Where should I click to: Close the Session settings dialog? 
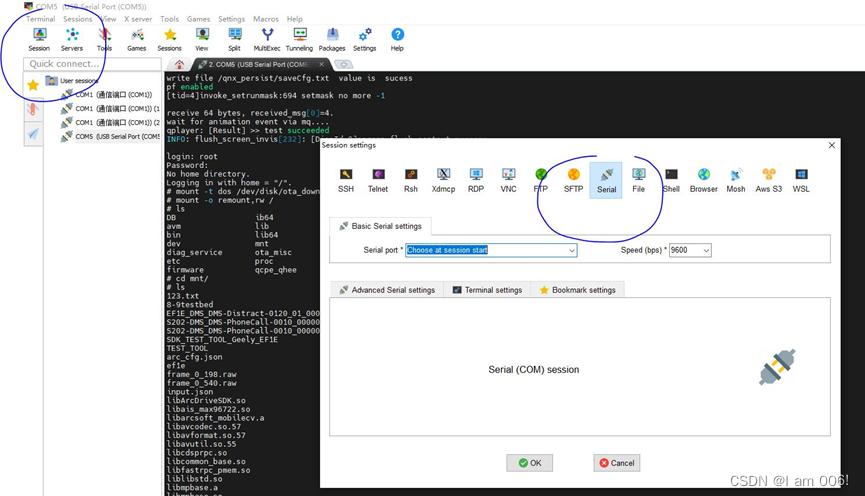(x=831, y=145)
